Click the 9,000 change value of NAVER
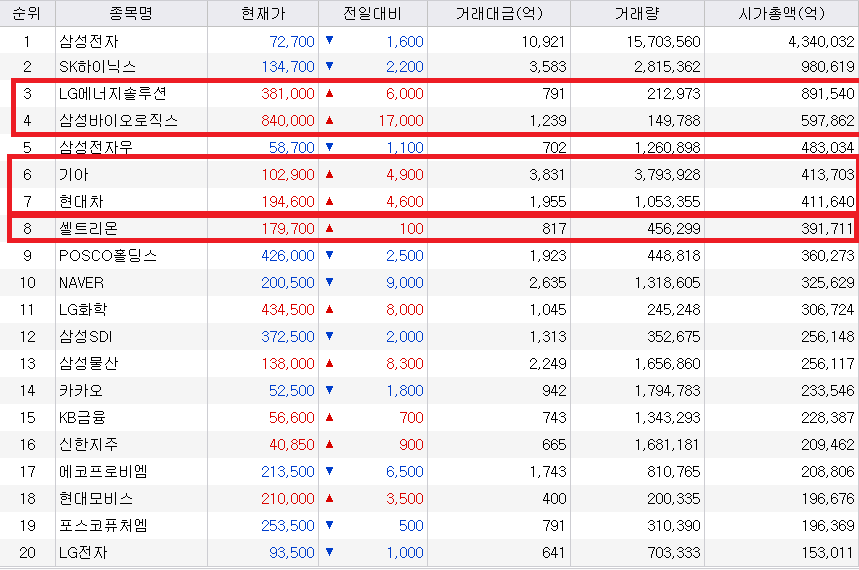Viewport: 859px width, 570px height. [x=405, y=283]
